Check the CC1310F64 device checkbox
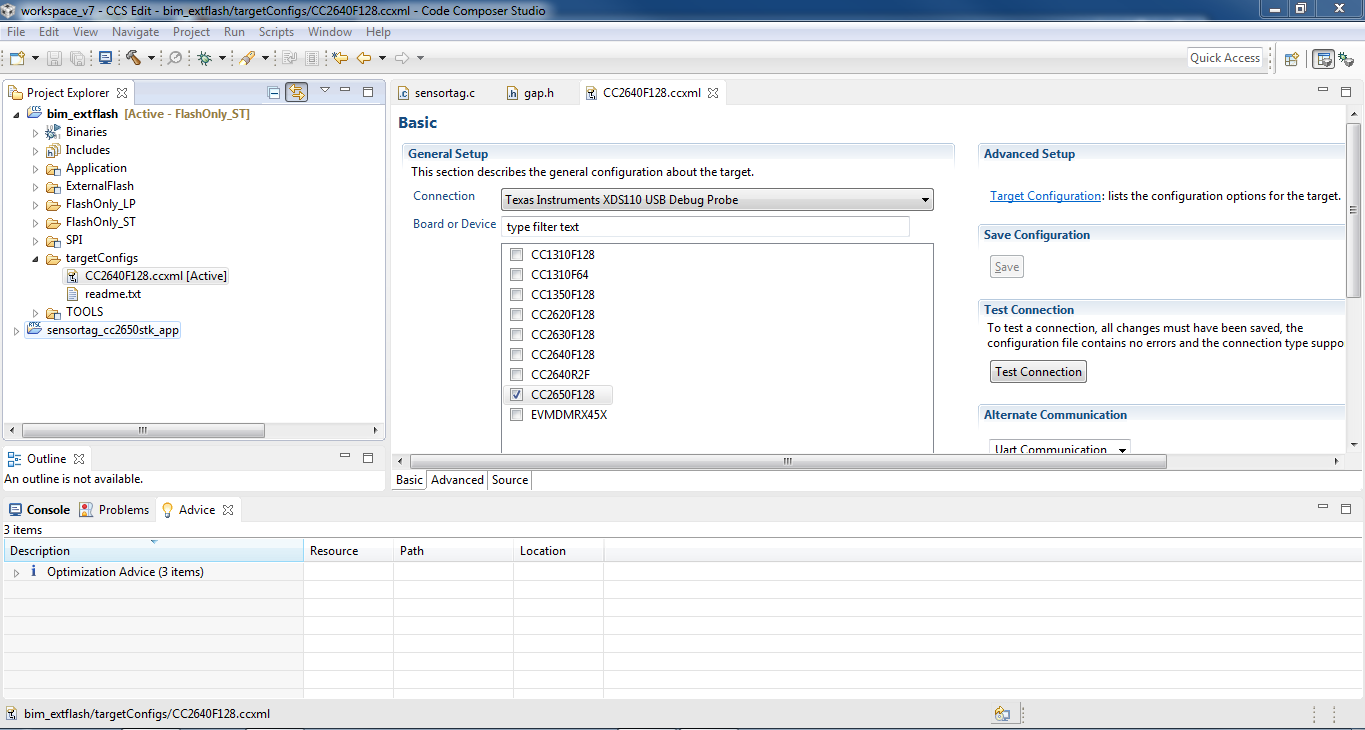Image resolution: width=1365 pixels, height=730 pixels. pos(516,275)
